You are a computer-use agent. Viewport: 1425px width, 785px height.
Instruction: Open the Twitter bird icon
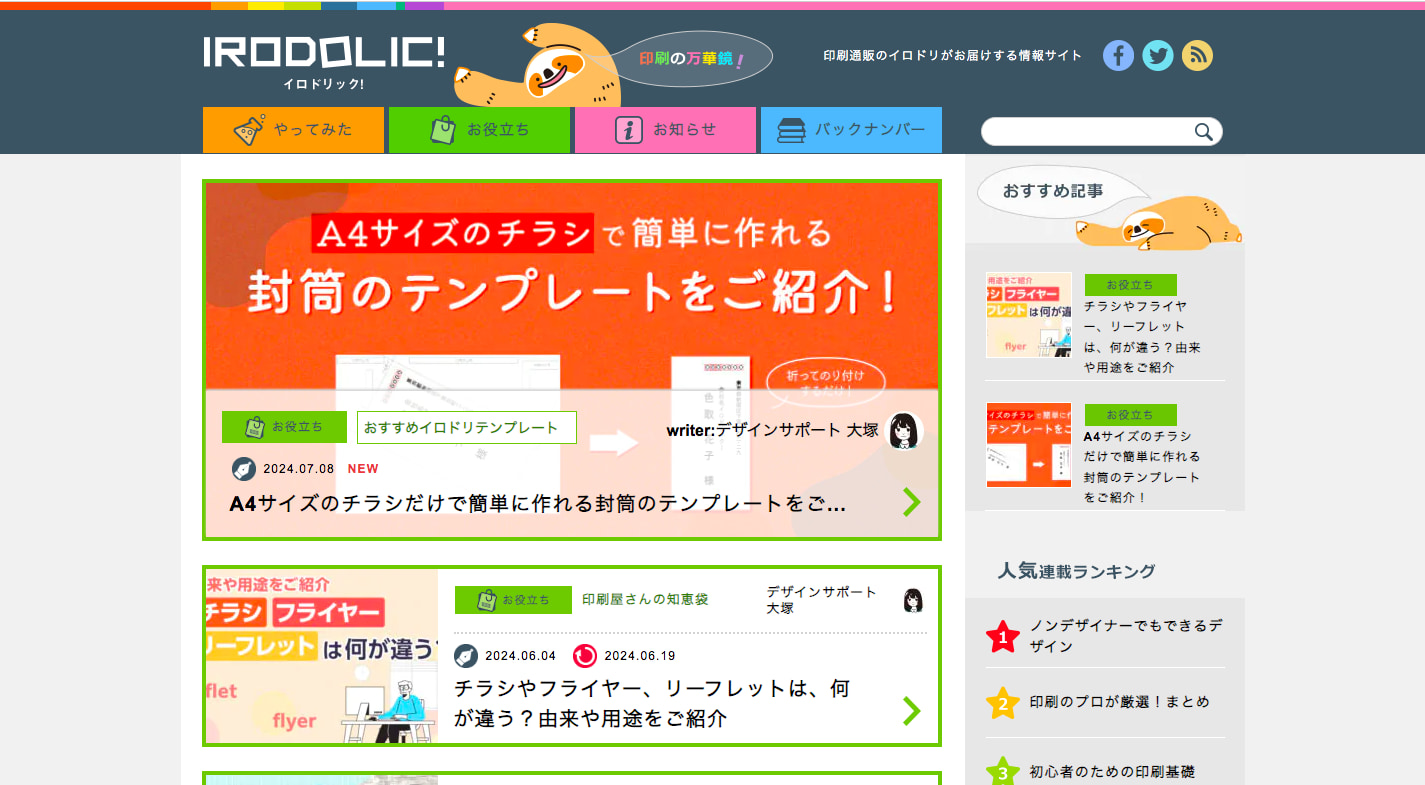[x=1158, y=55]
